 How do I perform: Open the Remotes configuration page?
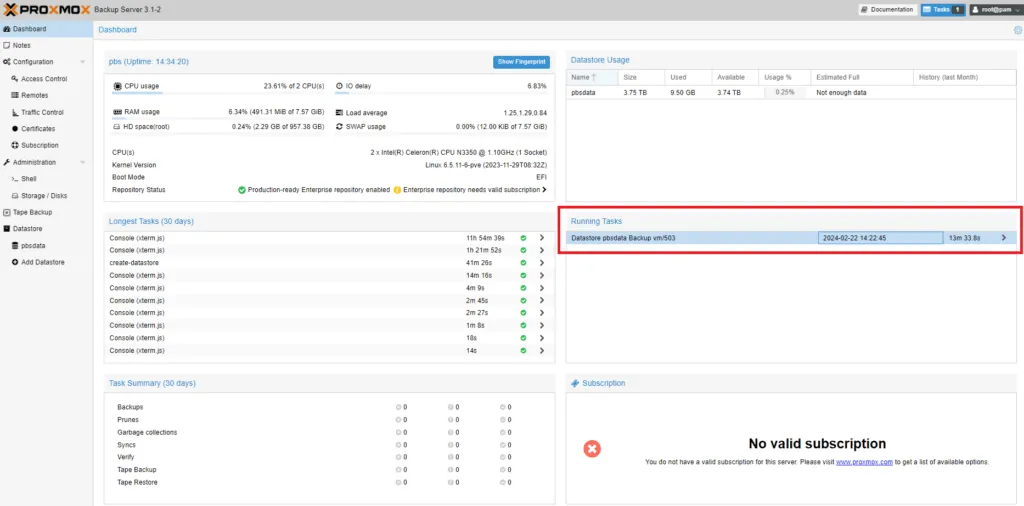[35, 95]
